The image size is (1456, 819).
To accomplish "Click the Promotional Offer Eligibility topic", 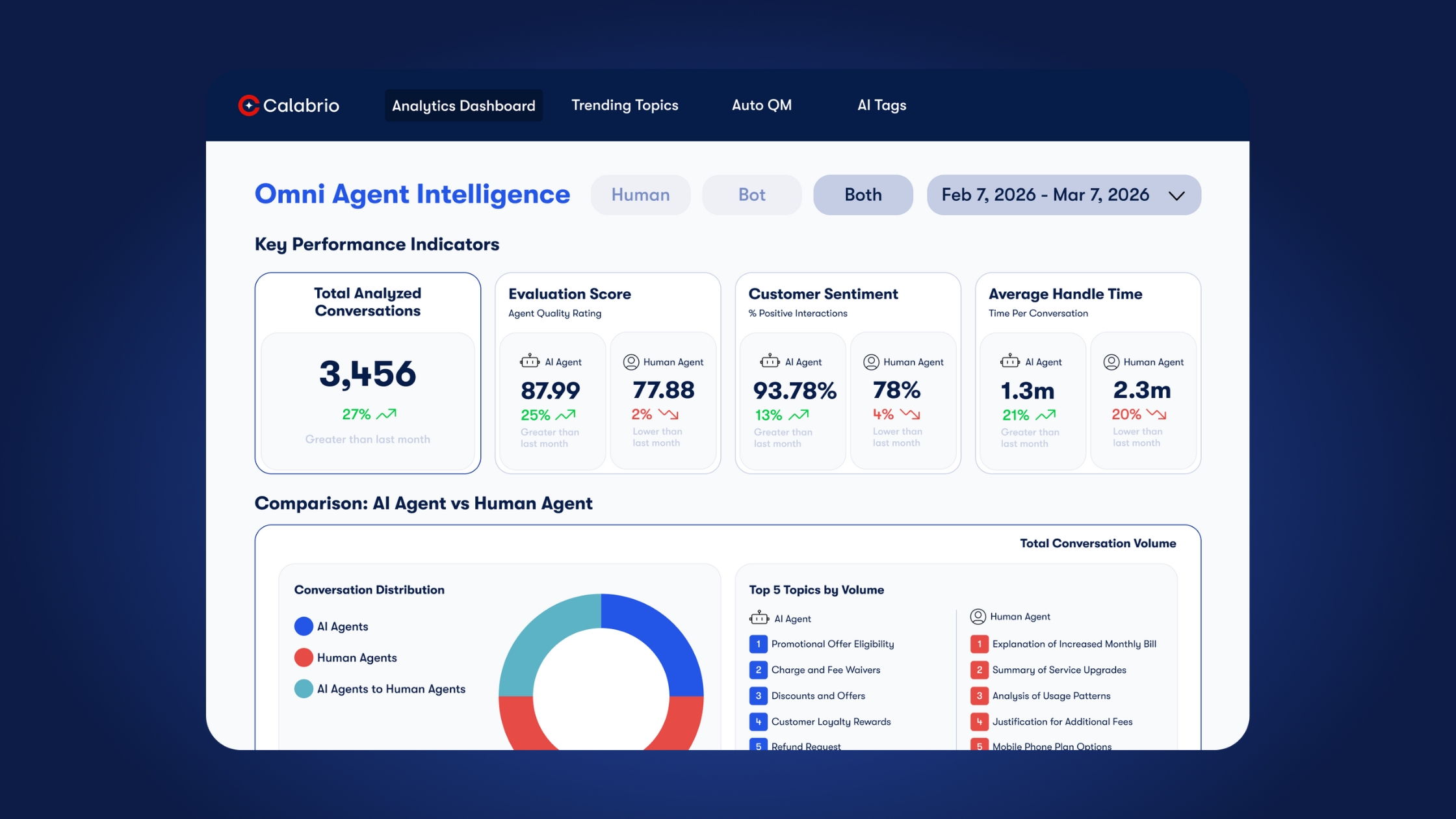I will [832, 643].
